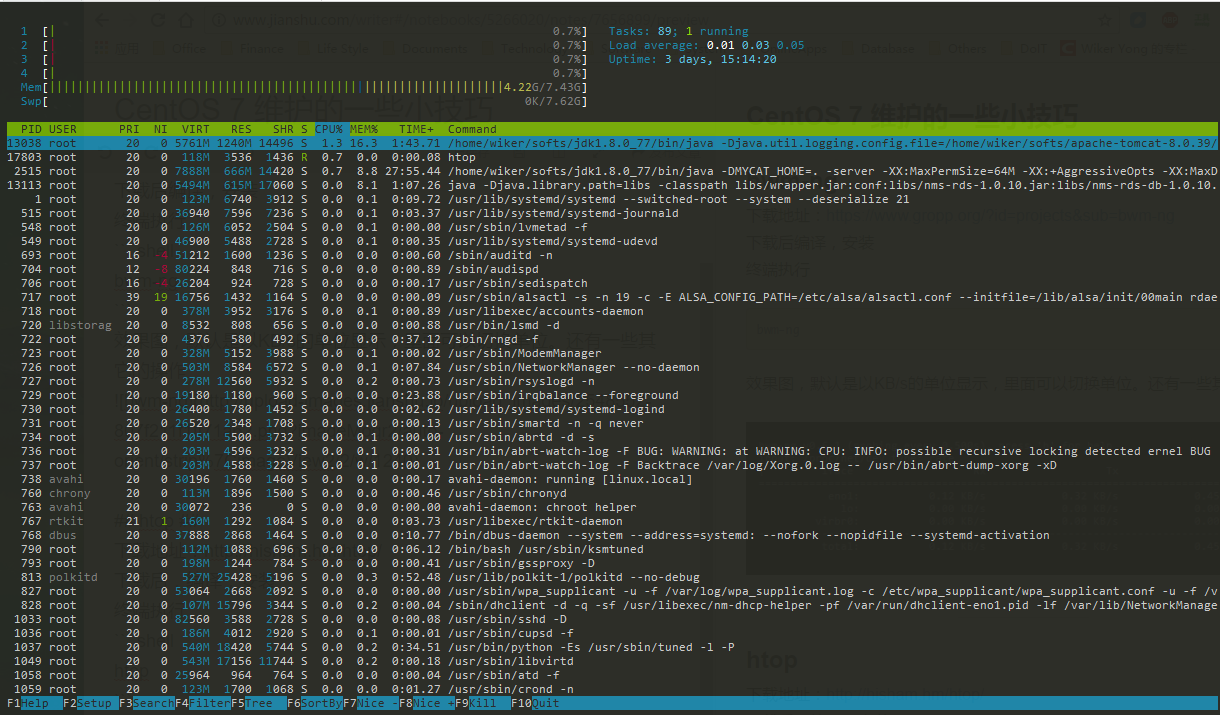Select the /sbin/audispd process row

pyautogui.click(x=610, y=269)
